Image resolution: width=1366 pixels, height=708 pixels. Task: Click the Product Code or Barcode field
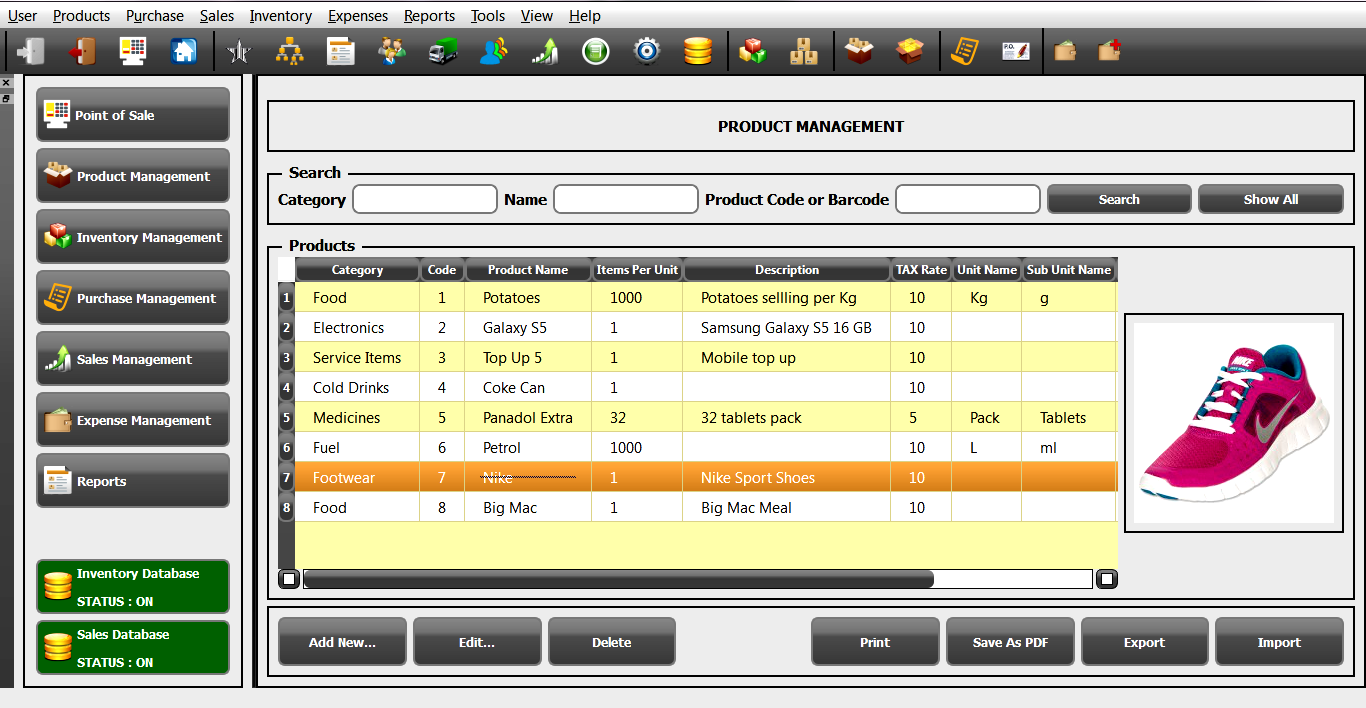tap(967, 199)
